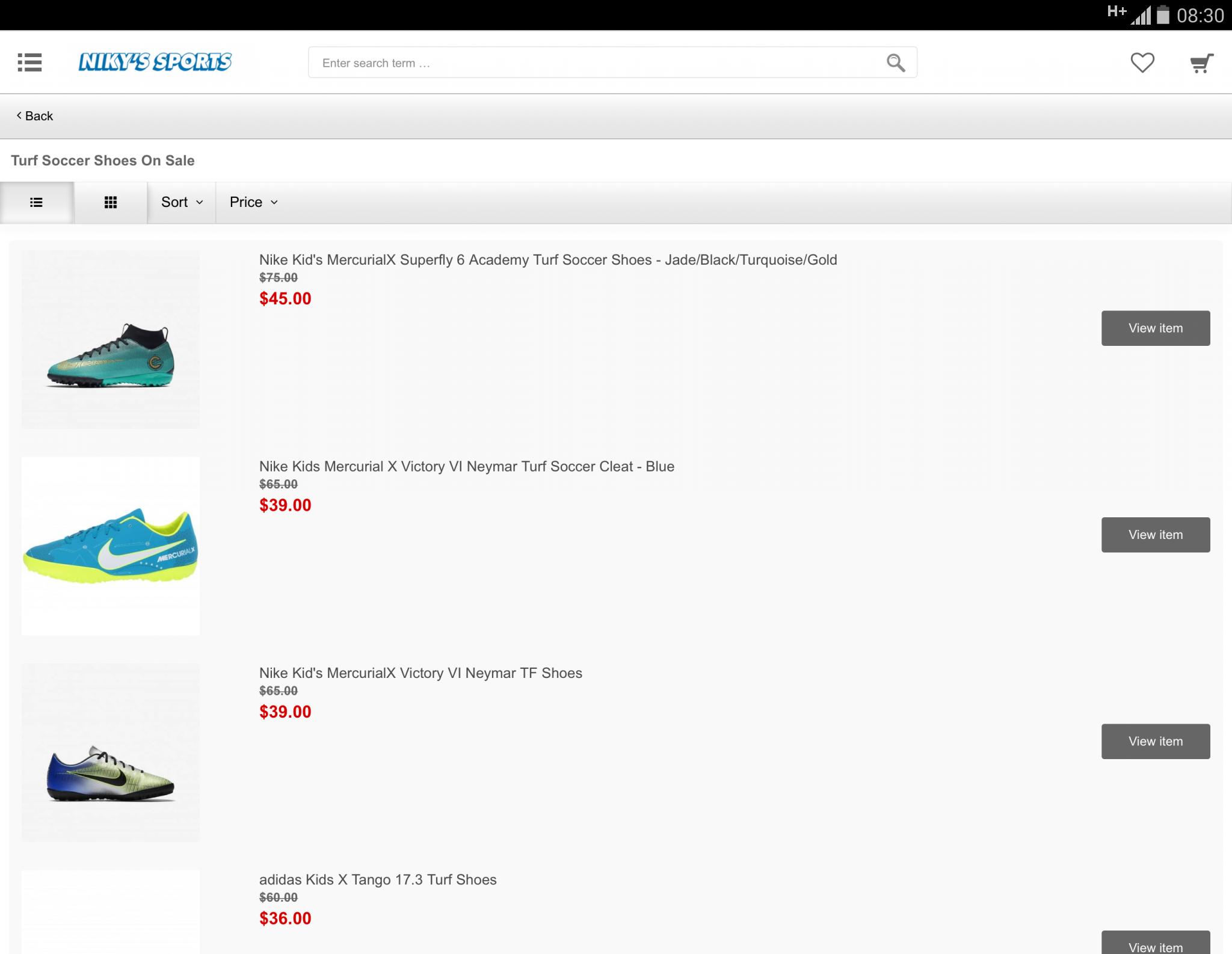Image resolution: width=1232 pixels, height=954 pixels.
Task: View item for Neymar Turf Cleat Blue
Action: pos(1155,535)
